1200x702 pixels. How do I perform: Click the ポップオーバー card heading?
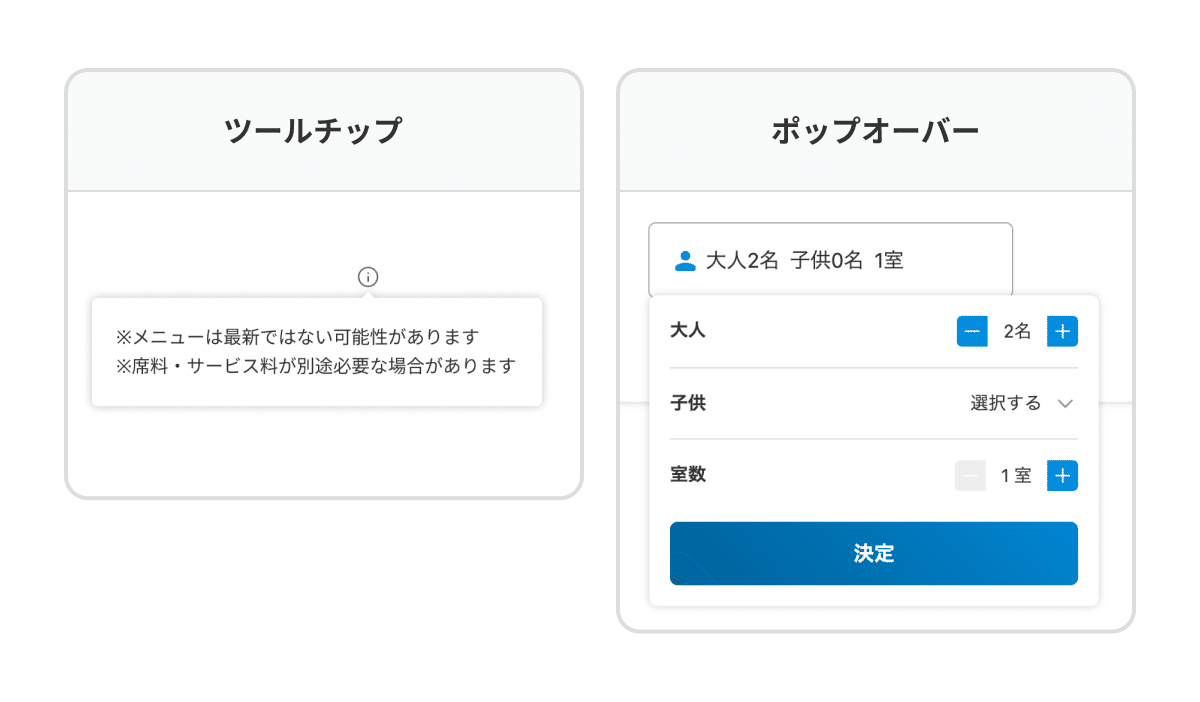point(877,128)
